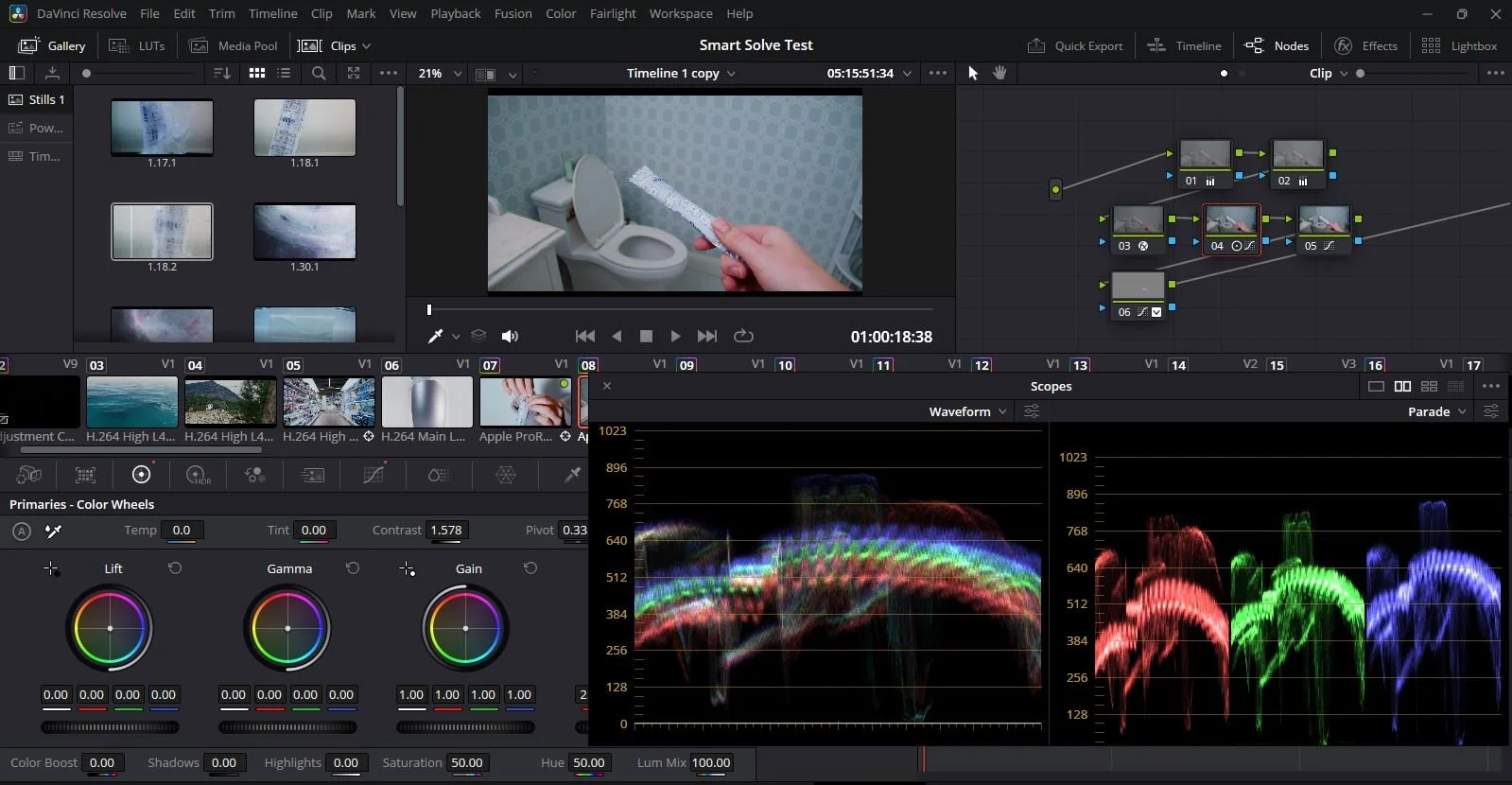This screenshot has width=1512, height=785.
Task: Open the Media Pool panel
Action: 234,45
